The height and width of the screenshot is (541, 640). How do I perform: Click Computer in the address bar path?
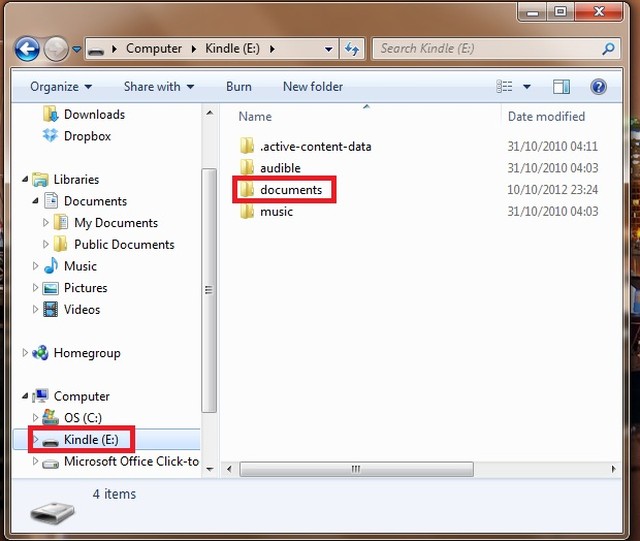tap(154, 49)
